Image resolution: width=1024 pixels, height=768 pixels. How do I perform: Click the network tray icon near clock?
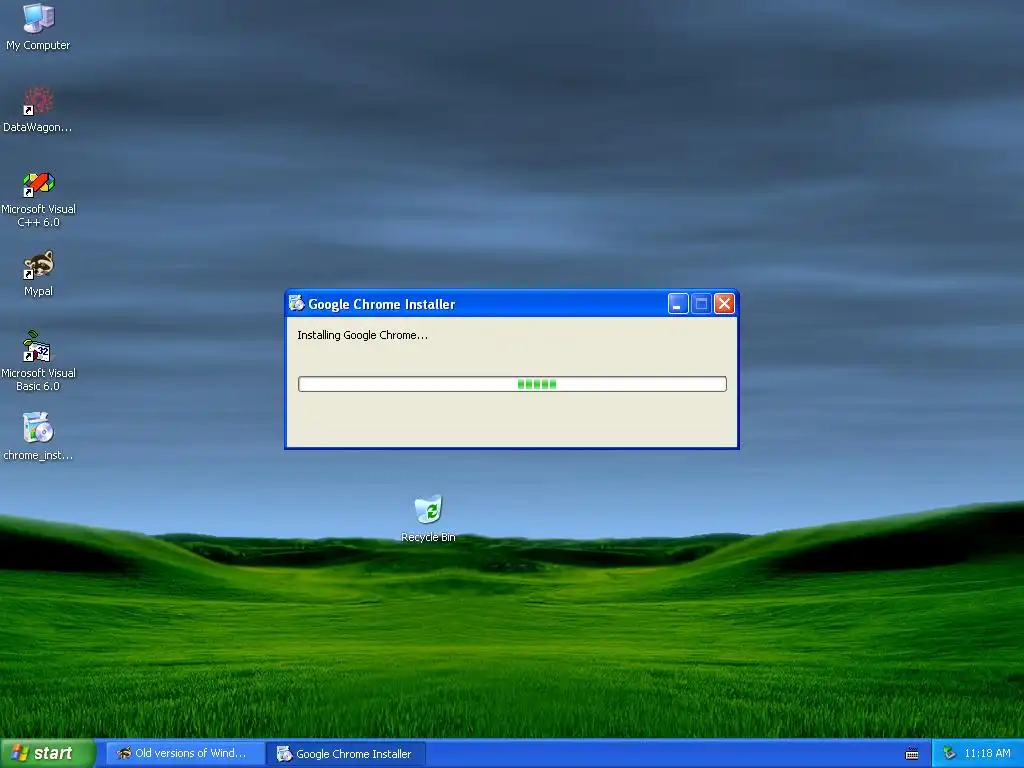949,754
